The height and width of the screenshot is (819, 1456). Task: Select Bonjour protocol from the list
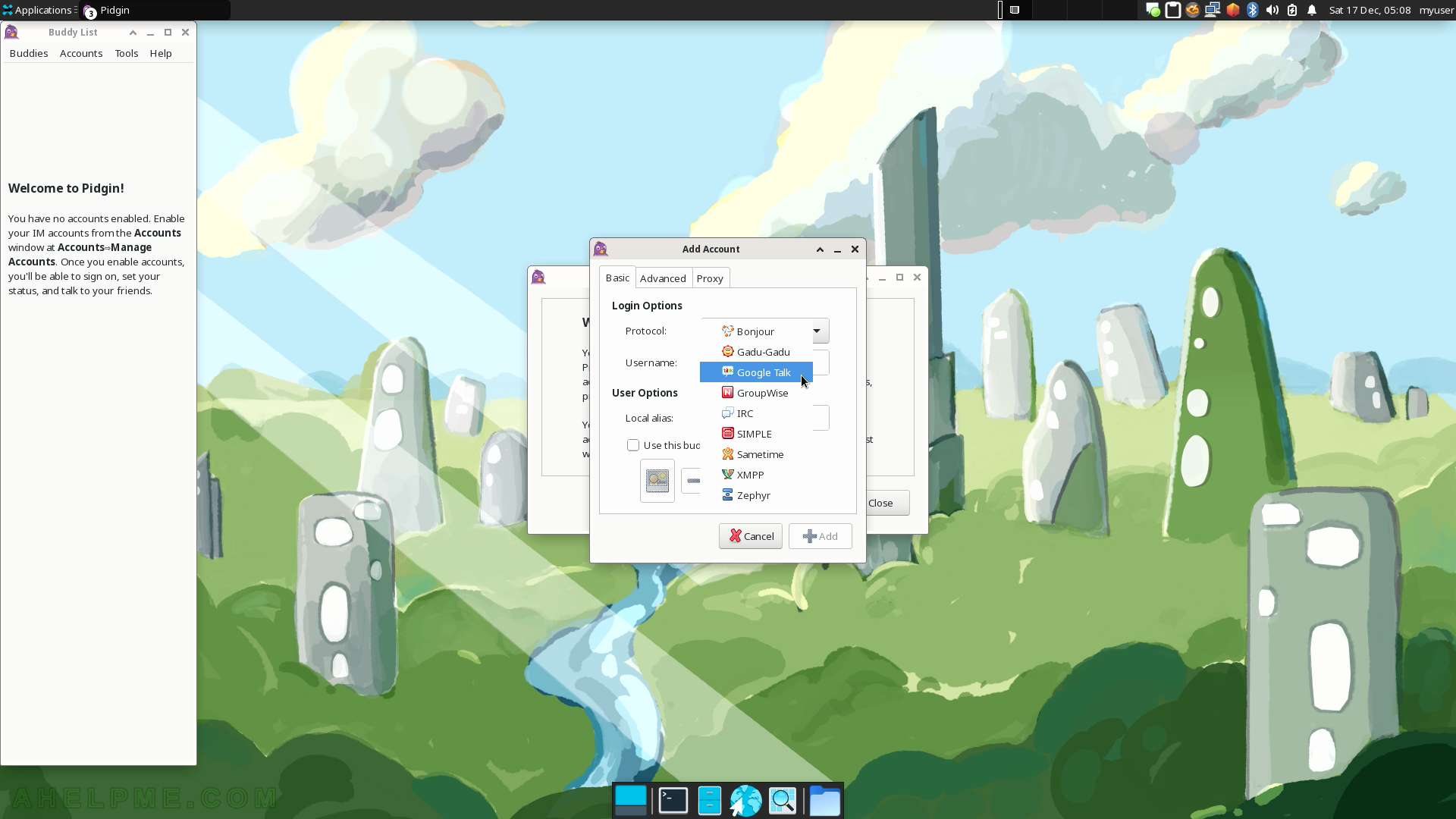tap(756, 331)
